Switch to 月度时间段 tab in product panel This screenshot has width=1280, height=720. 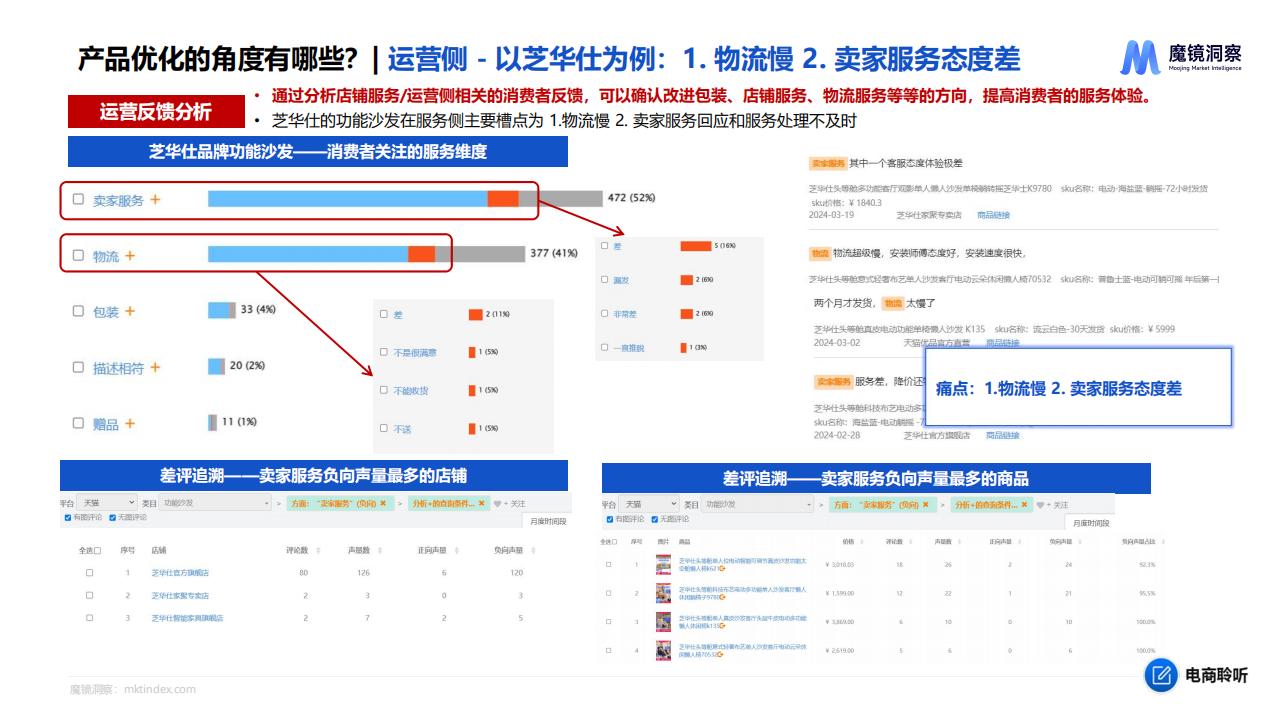click(1090, 523)
